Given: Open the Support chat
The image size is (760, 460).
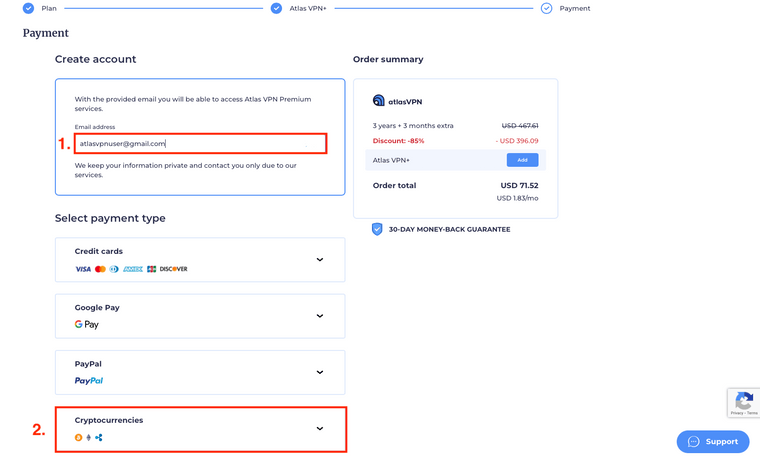Looking at the screenshot, I should (713, 442).
